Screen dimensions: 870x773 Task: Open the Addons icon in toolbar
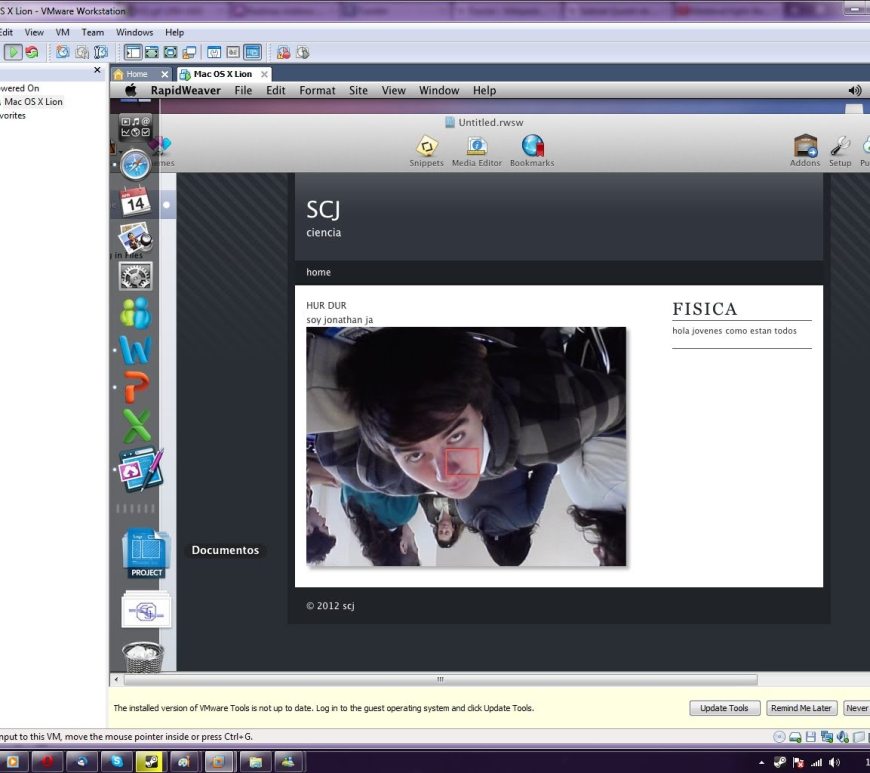point(805,148)
